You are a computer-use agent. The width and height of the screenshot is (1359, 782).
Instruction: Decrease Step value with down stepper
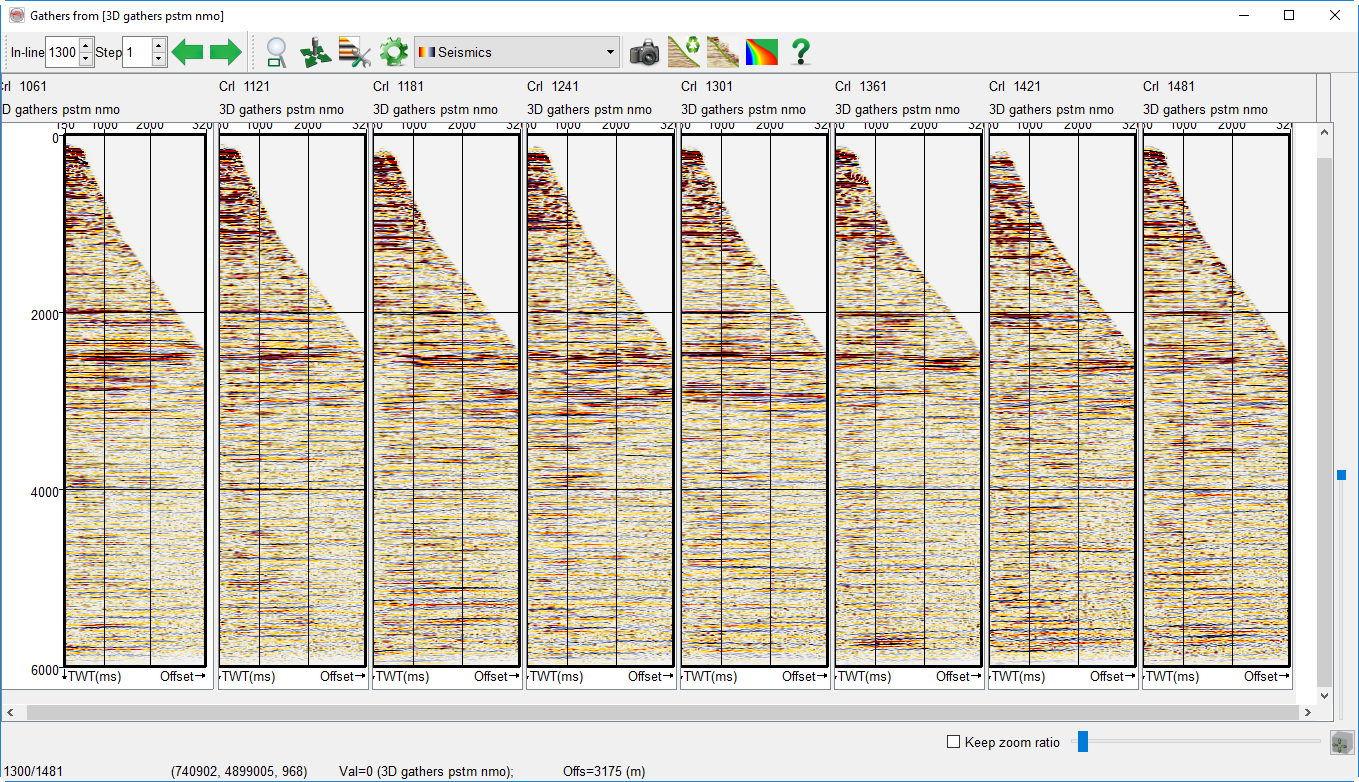(x=159, y=59)
